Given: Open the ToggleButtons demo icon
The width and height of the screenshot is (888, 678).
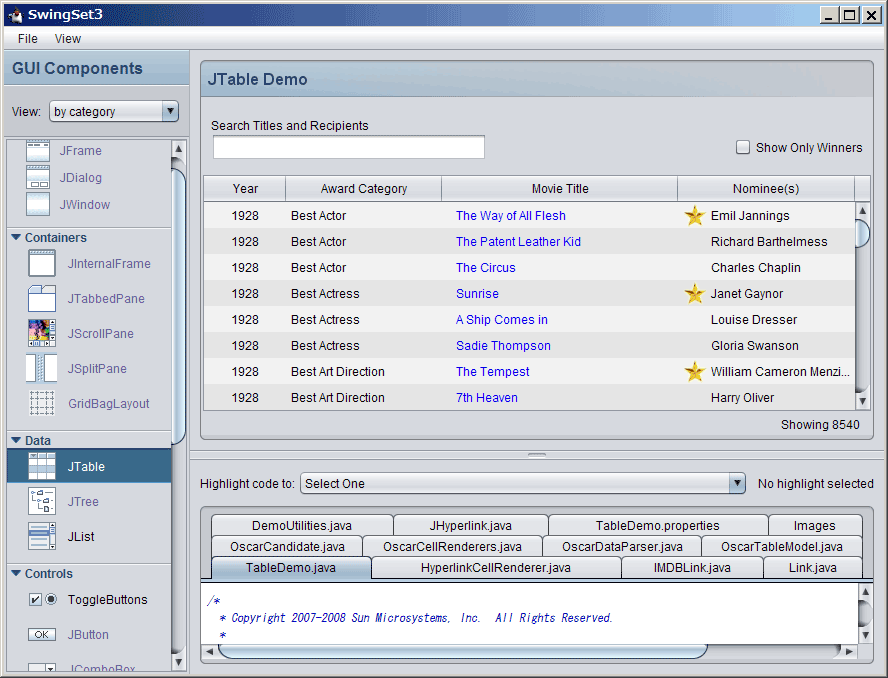Looking at the screenshot, I should pos(43,599).
